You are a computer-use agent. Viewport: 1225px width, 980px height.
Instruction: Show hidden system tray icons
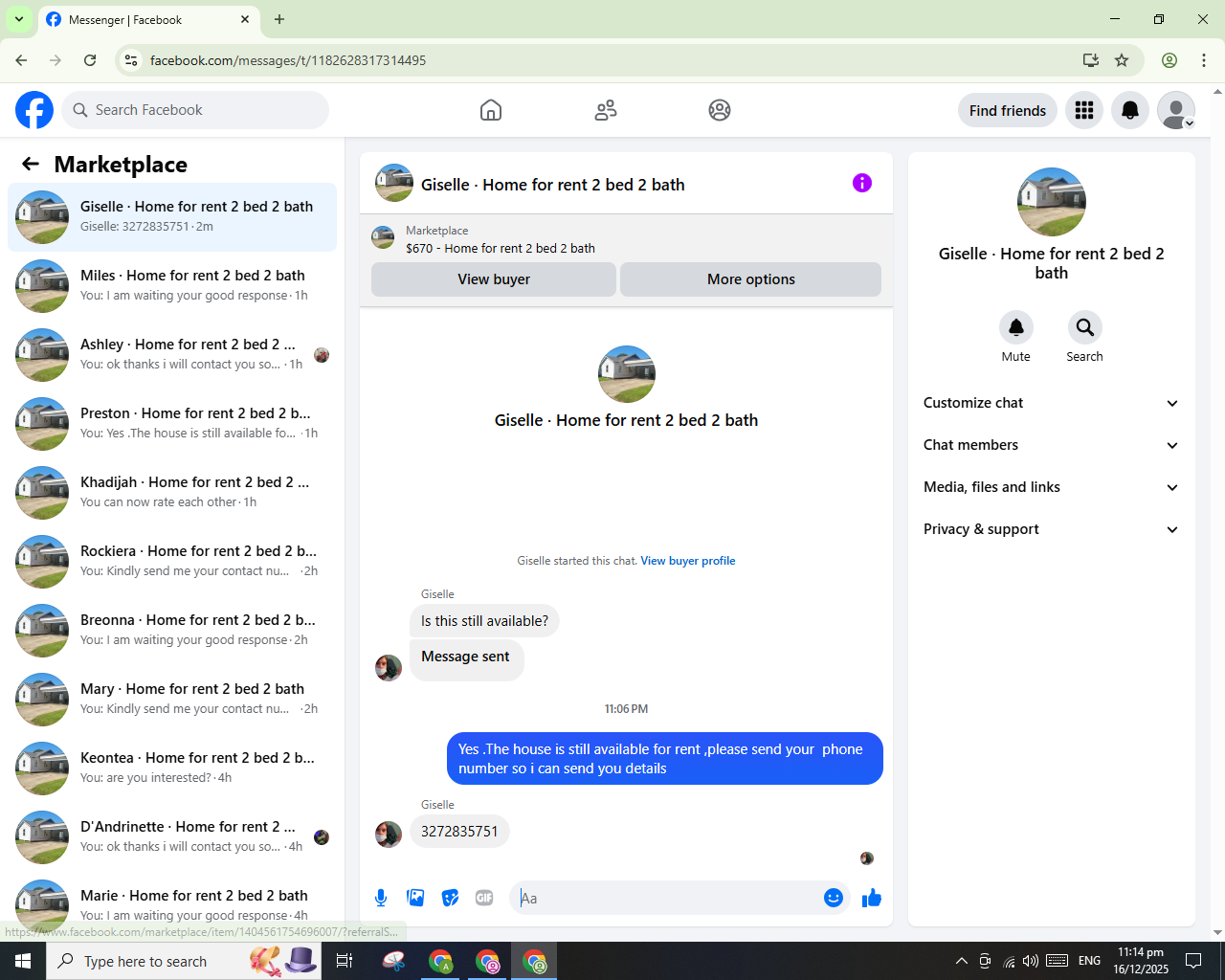961,961
